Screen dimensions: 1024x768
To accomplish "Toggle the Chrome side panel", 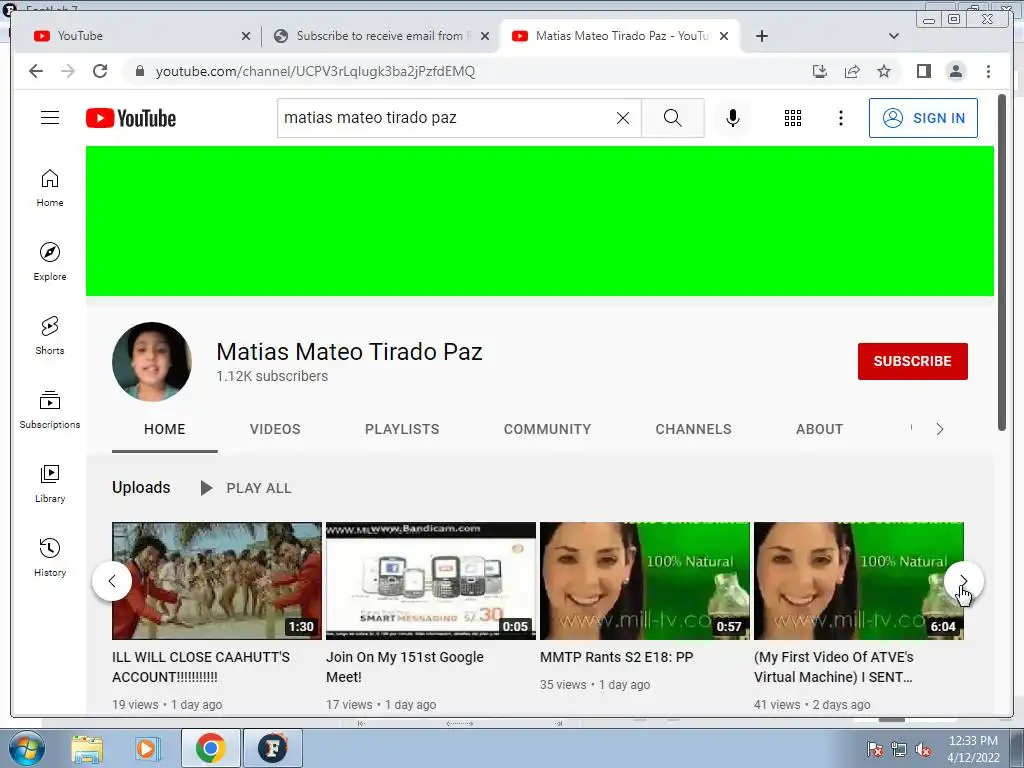I will (923, 71).
